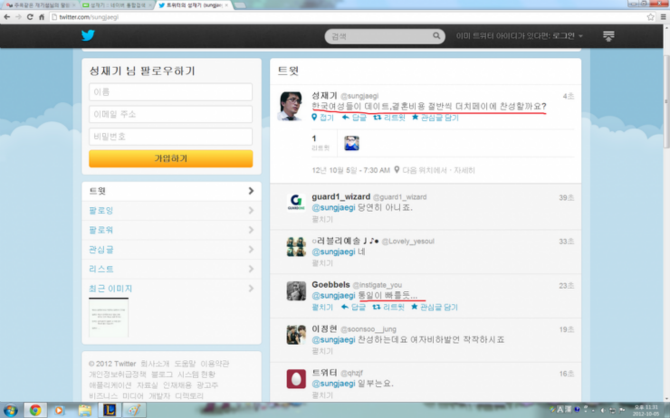Open the 도움말 footer link
Image resolution: width=670 pixels, height=418 pixels.
[185, 364]
